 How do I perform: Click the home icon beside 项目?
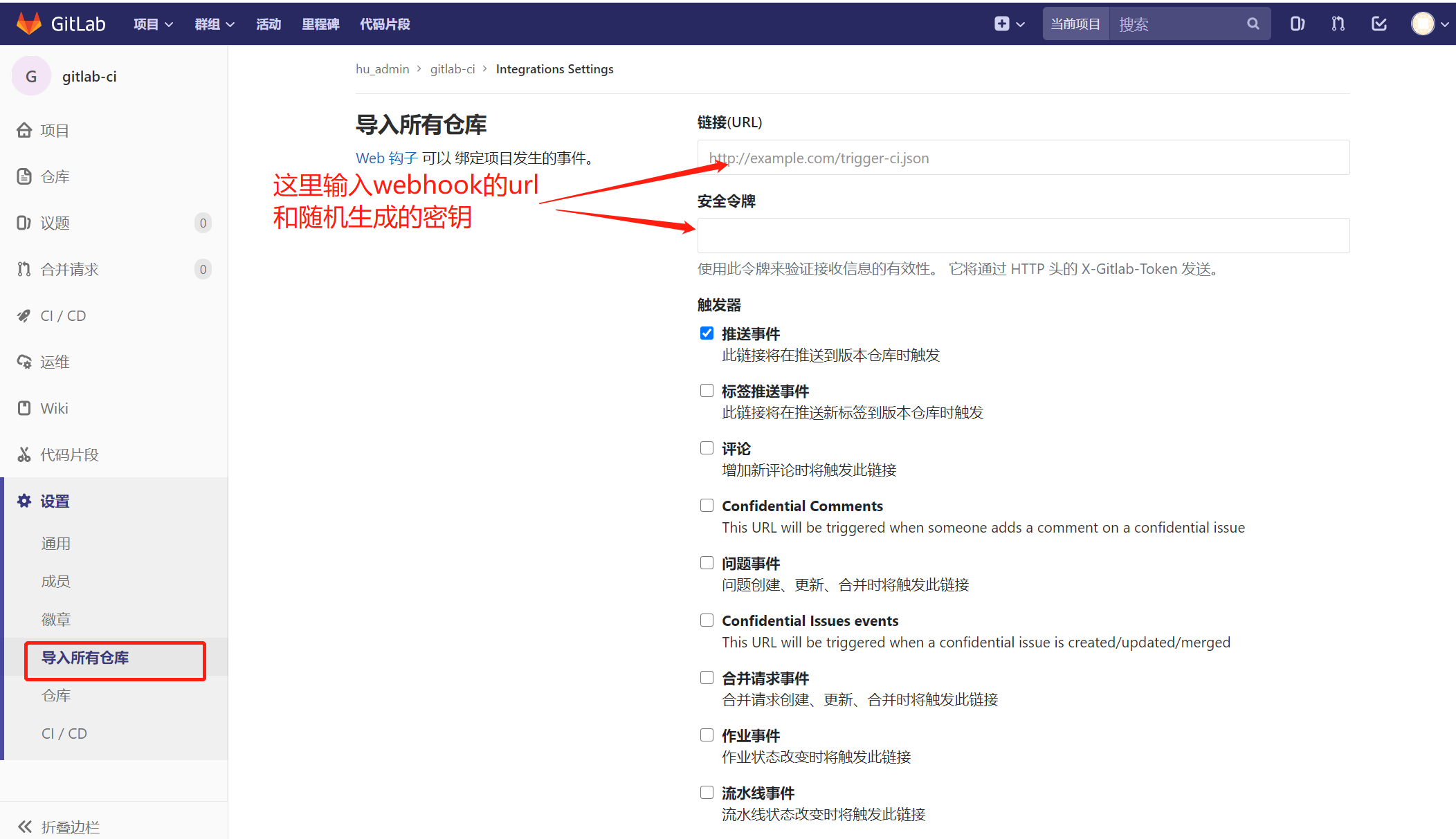coord(24,130)
